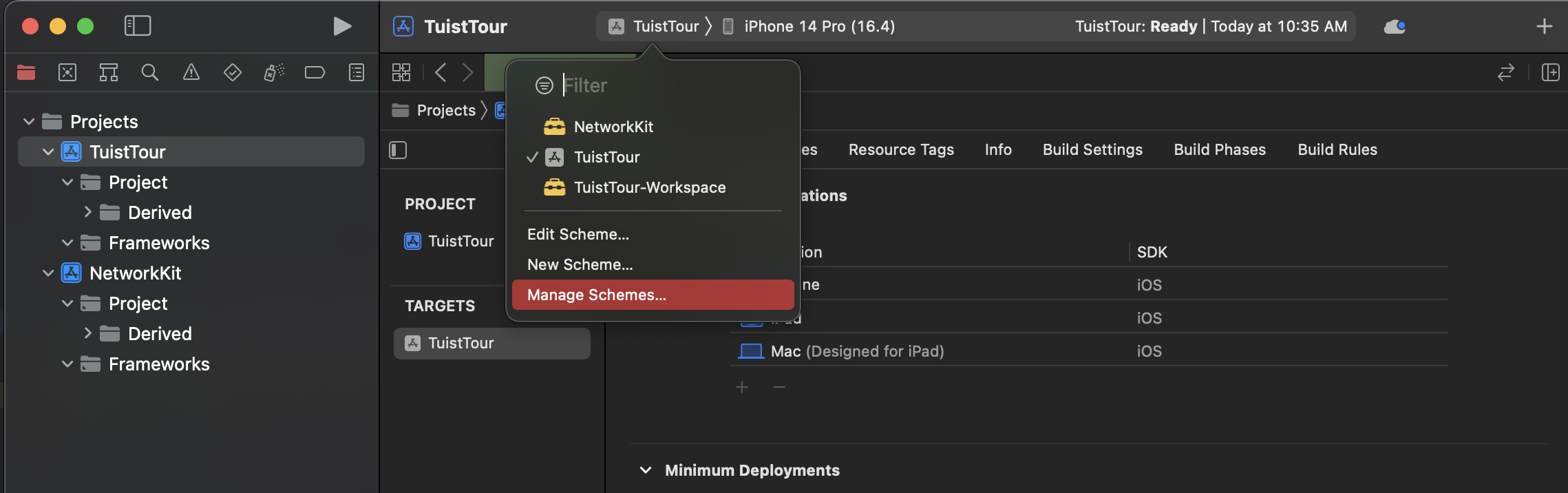Open the Breakpoint navigator
The image size is (1568, 493).
coord(315,72)
